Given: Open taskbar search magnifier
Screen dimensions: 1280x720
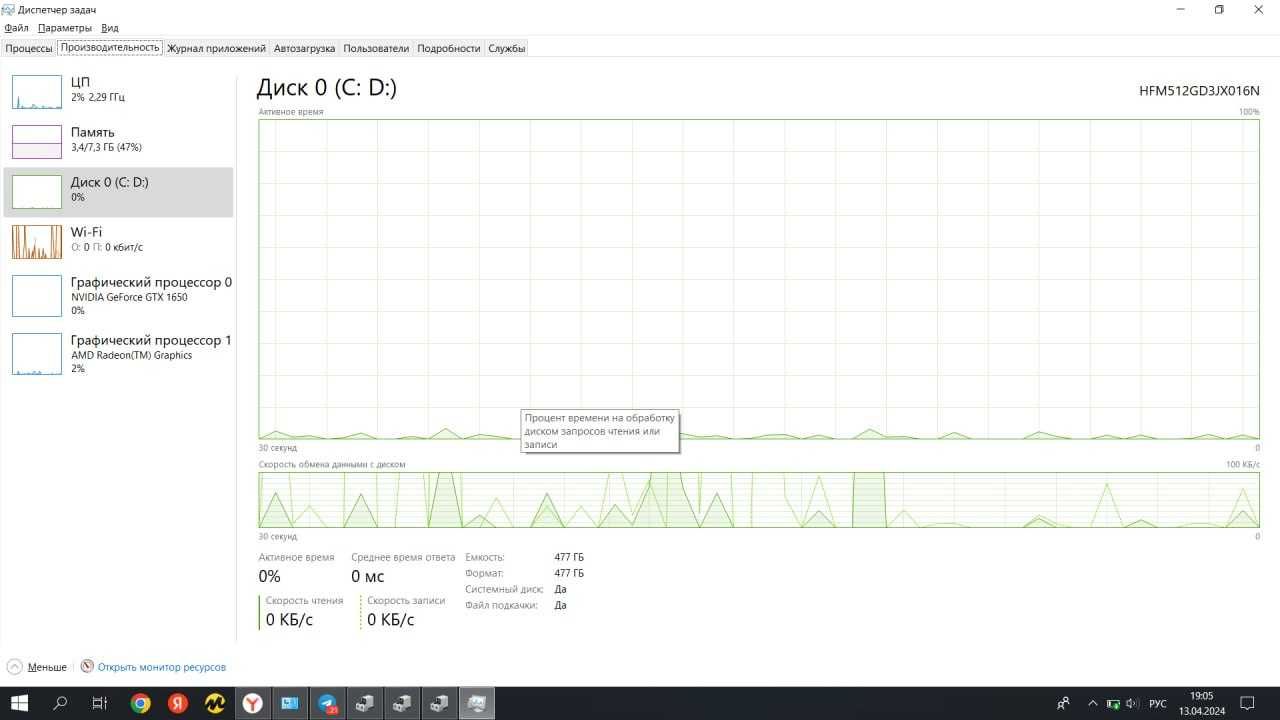Looking at the screenshot, I should pyautogui.click(x=60, y=703).
